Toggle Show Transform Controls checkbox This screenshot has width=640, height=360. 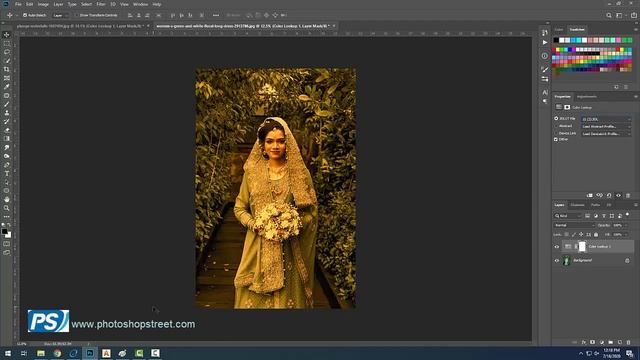(x=76, y=15)
